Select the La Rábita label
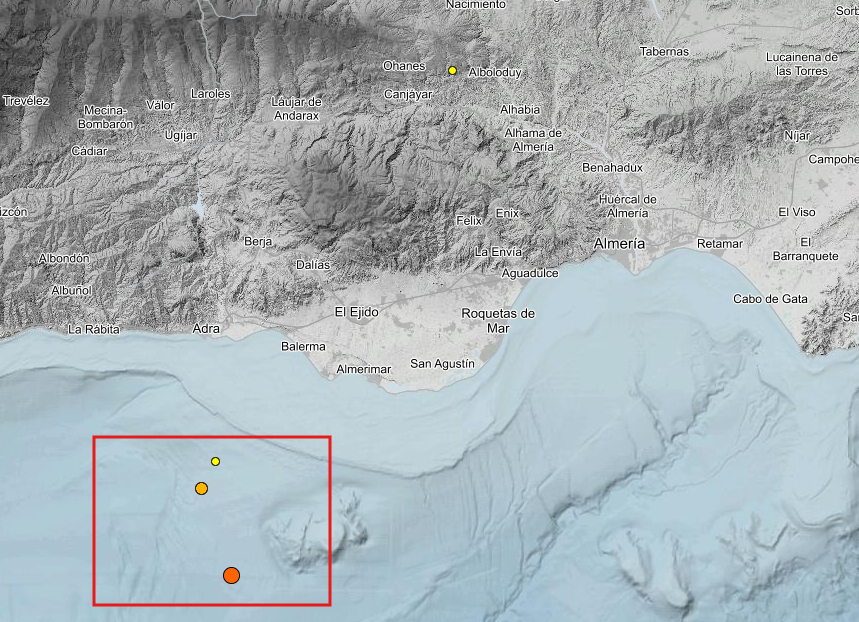859x622 pixels. coord(93,329)
